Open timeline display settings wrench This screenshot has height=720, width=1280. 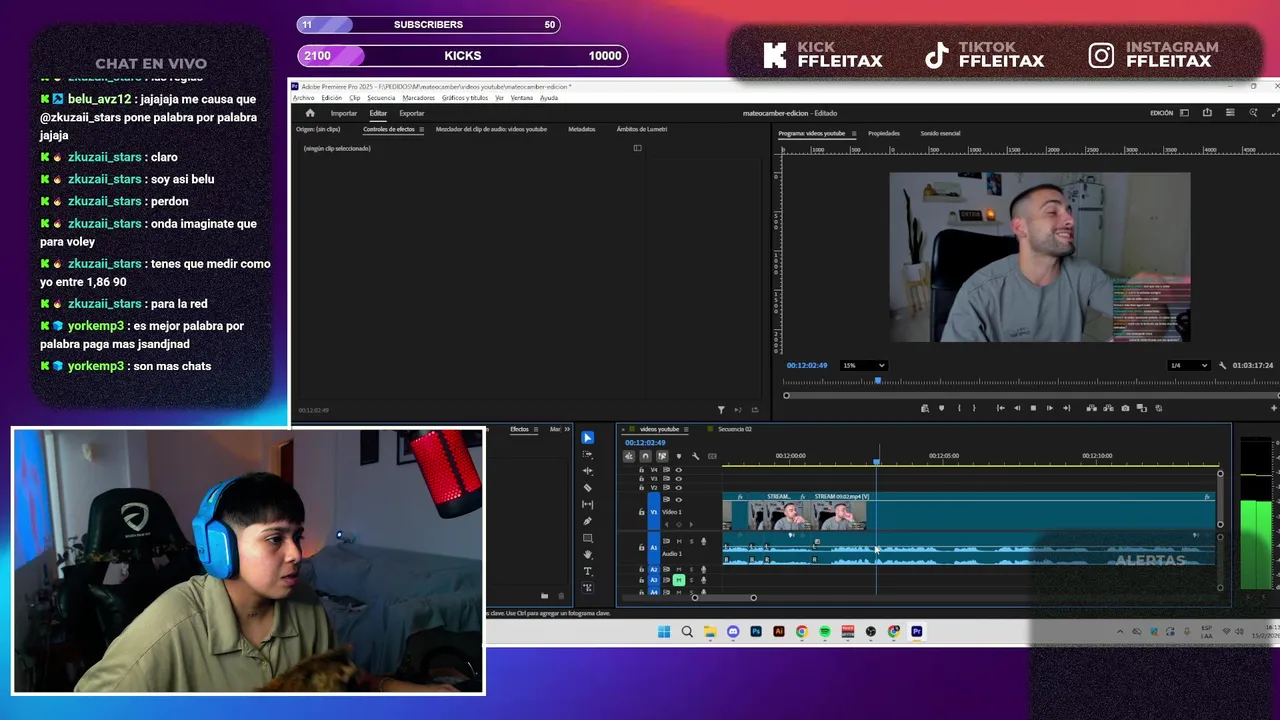click(695, 456)
